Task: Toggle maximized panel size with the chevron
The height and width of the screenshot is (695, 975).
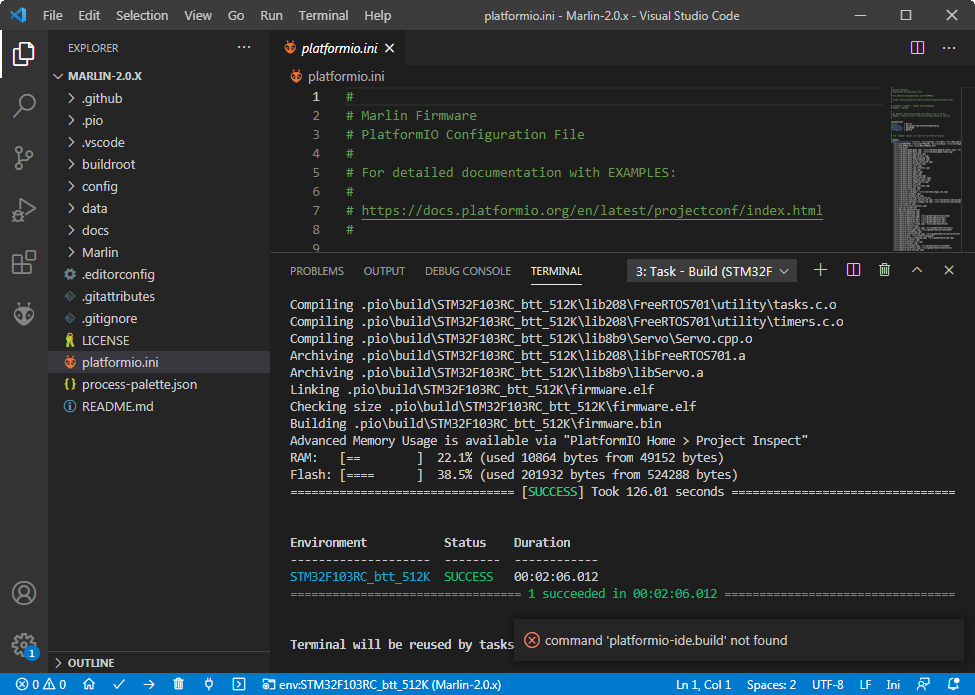Action: 917,270
